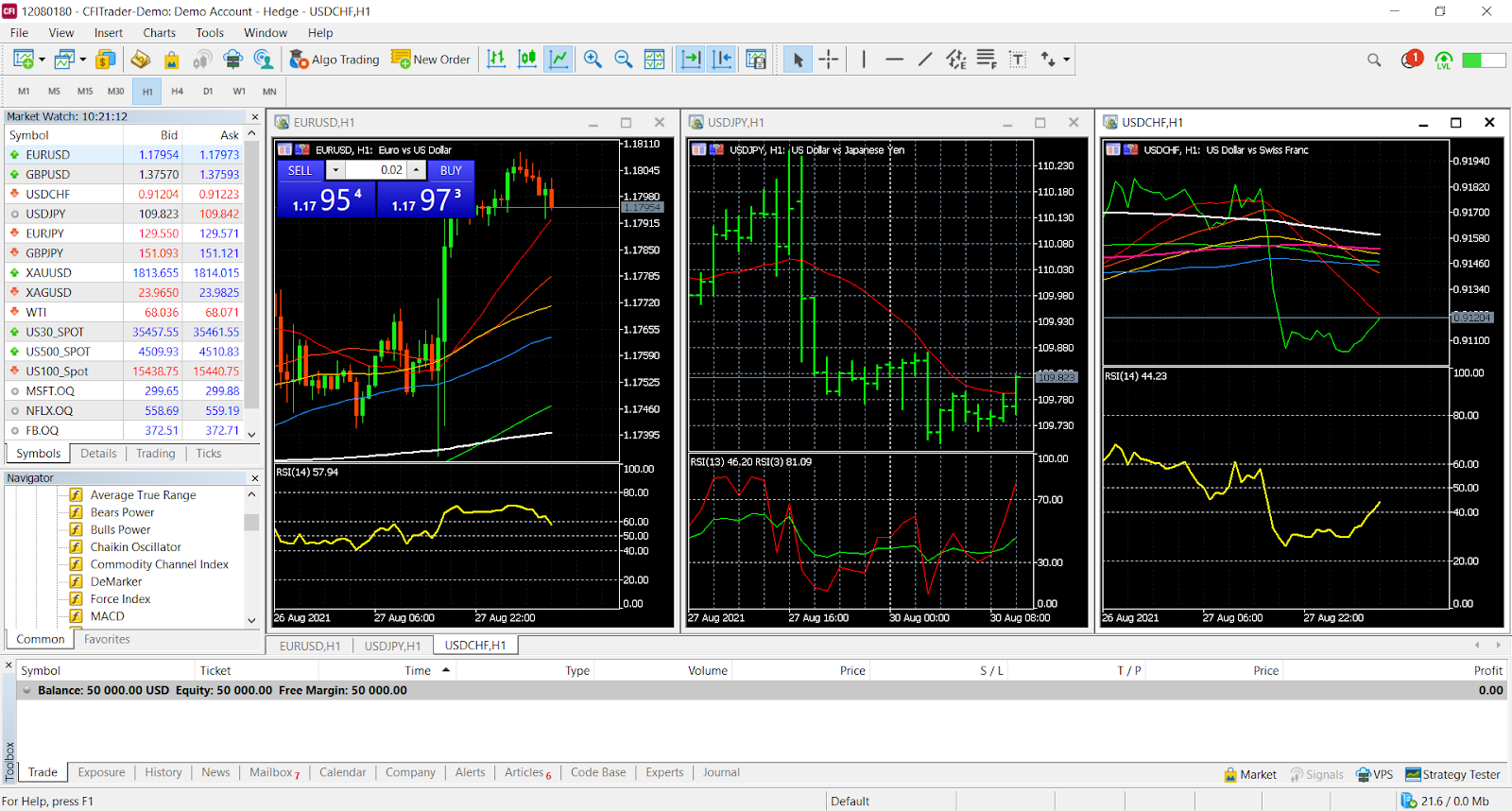Open the toolbar search magnifier
1512x811 pixels.
tap(1374, 60)
